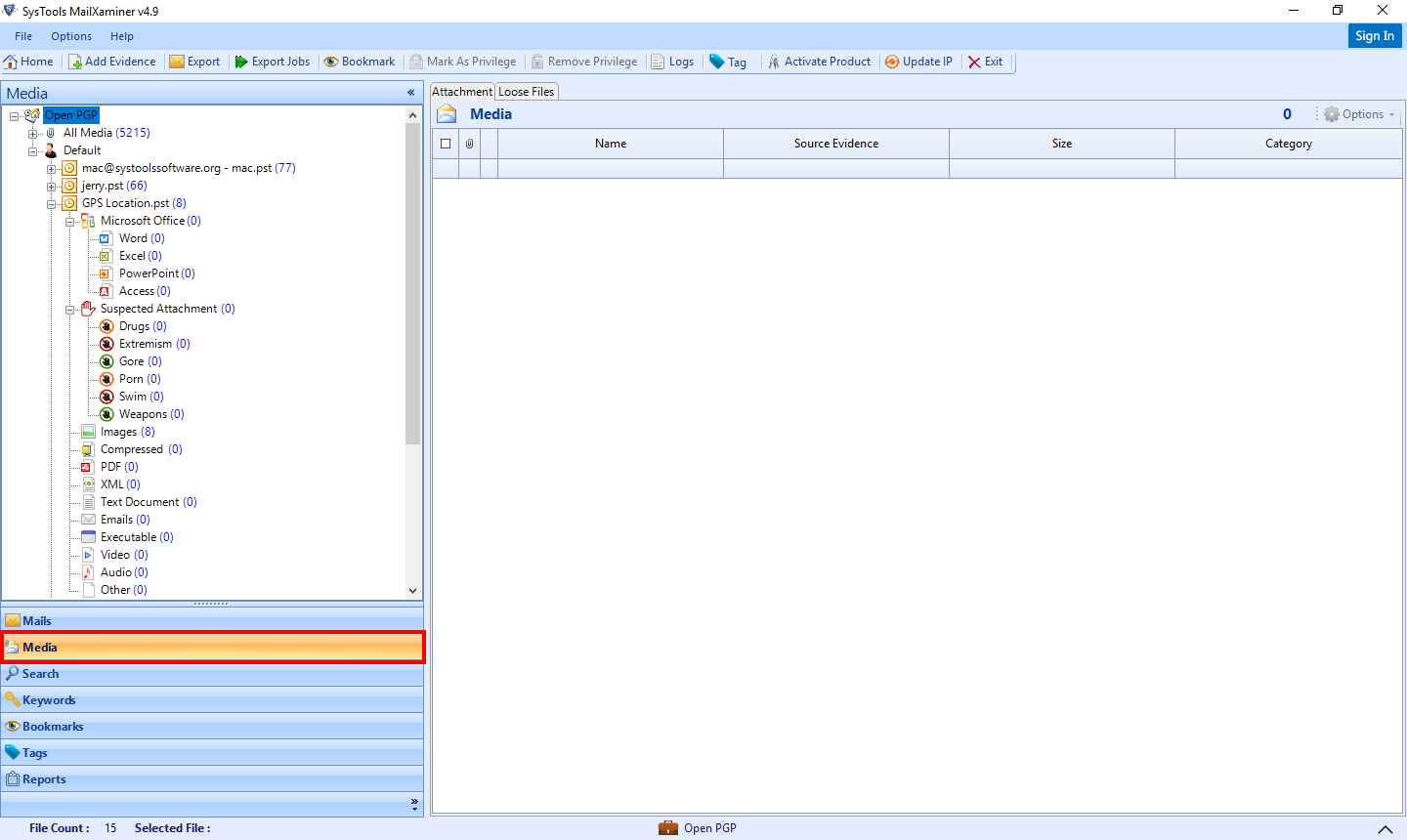Select the Porn suspected category
The width and height of the screenshot is (1407, 840).
click(140, 379)
